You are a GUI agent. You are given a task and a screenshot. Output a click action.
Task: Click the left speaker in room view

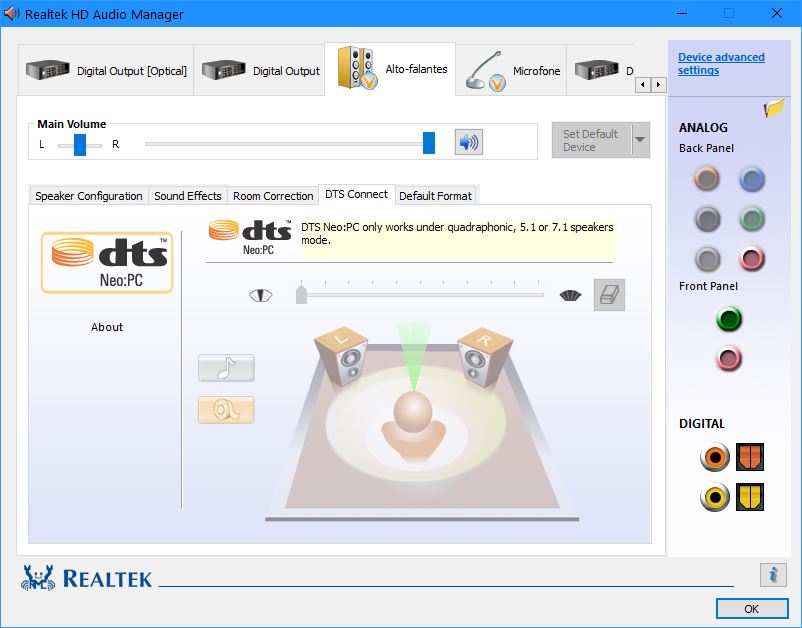point(341,356)
